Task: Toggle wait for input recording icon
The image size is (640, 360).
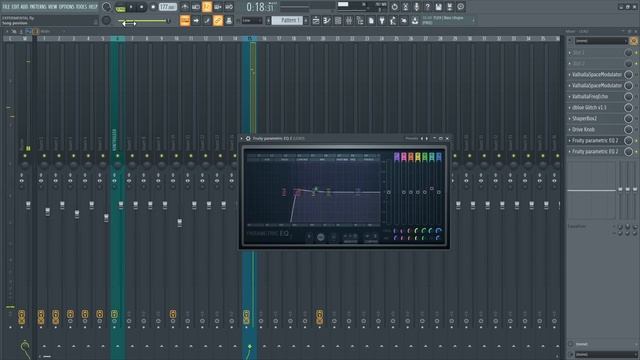Action: point(196,7)
